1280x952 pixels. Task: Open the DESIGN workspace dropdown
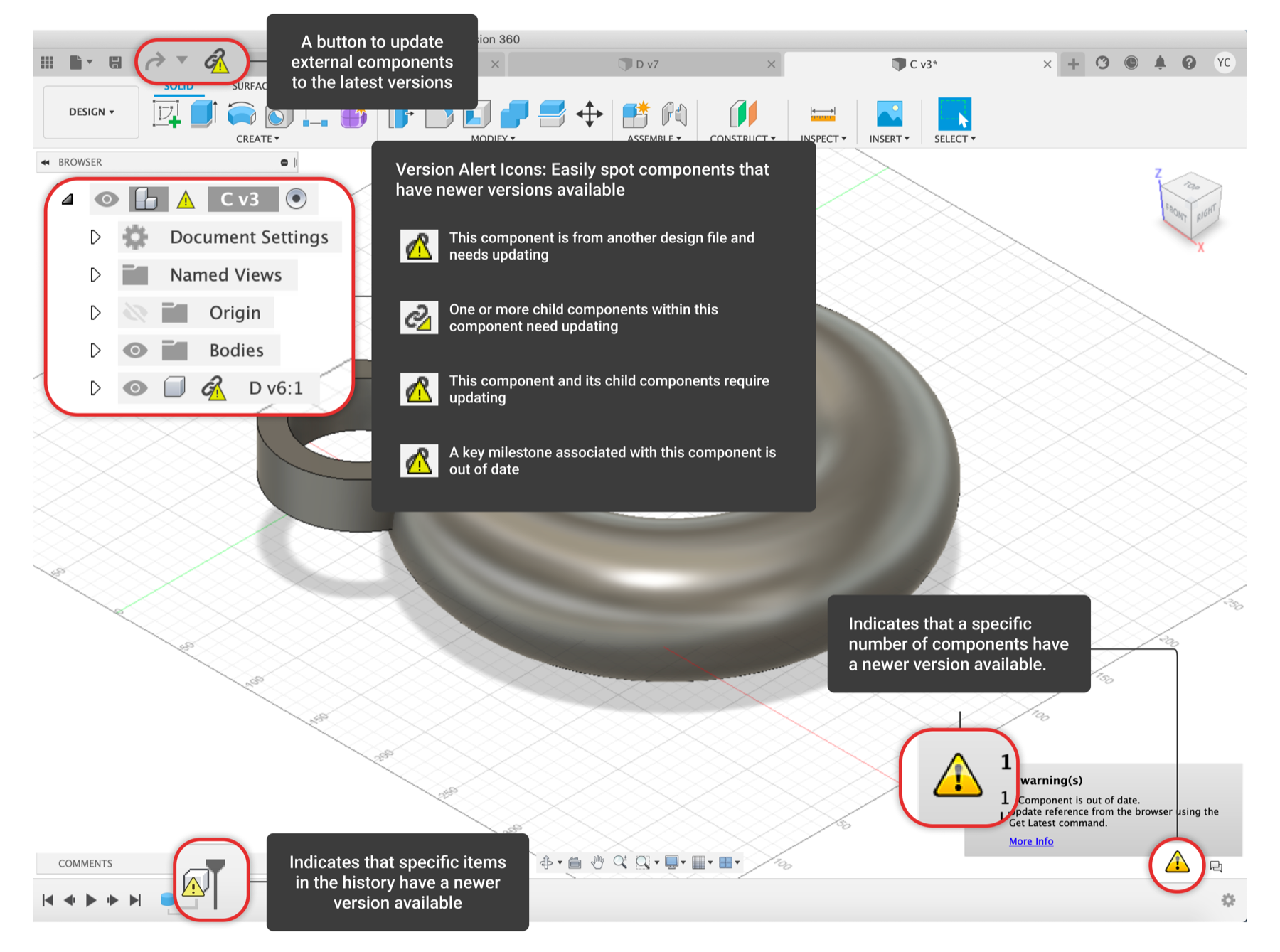coord(91,112)
